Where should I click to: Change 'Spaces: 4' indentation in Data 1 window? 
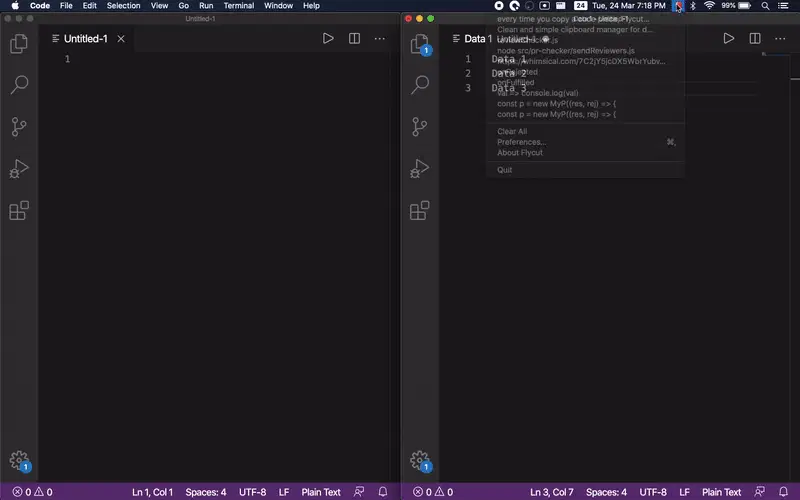(606, 492)
